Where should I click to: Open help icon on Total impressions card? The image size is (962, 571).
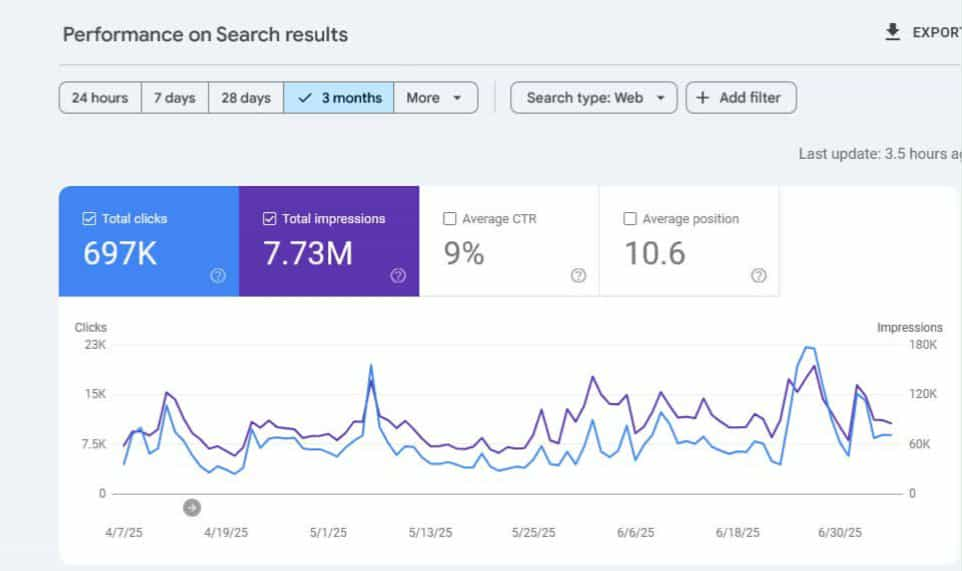click(x=398, y=276)
